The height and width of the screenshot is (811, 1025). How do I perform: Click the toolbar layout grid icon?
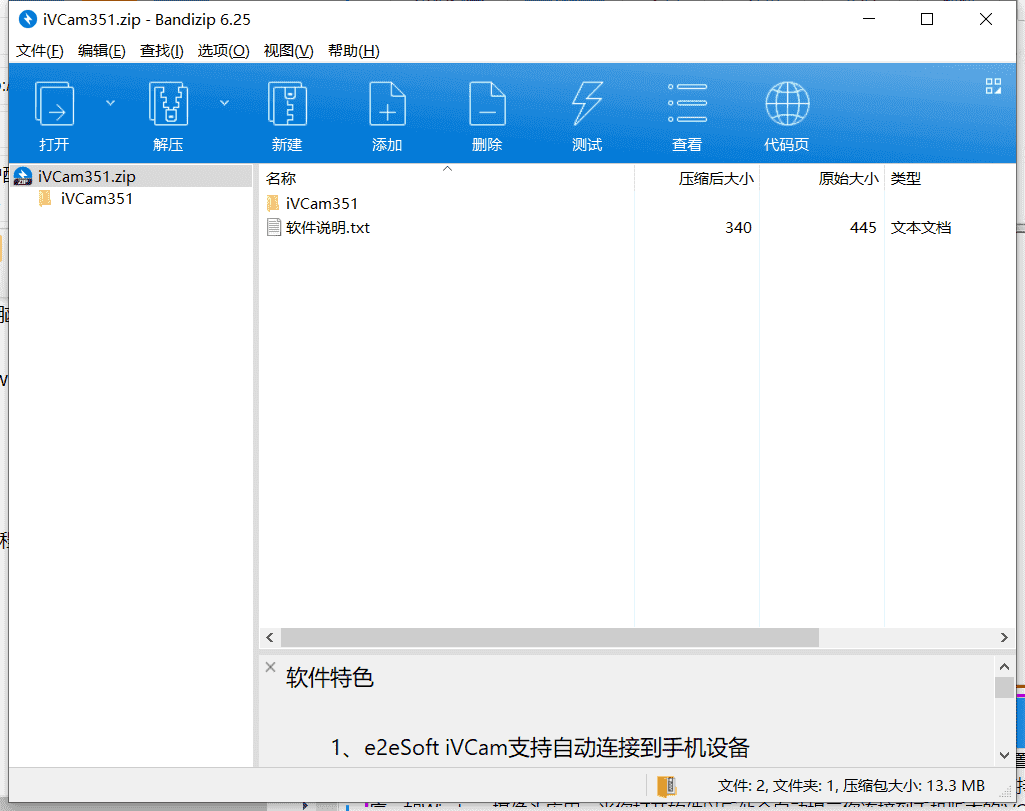click(994, 86)
